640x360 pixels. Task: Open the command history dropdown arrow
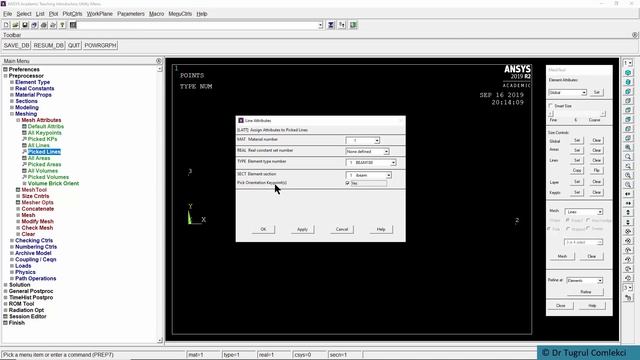320,25
